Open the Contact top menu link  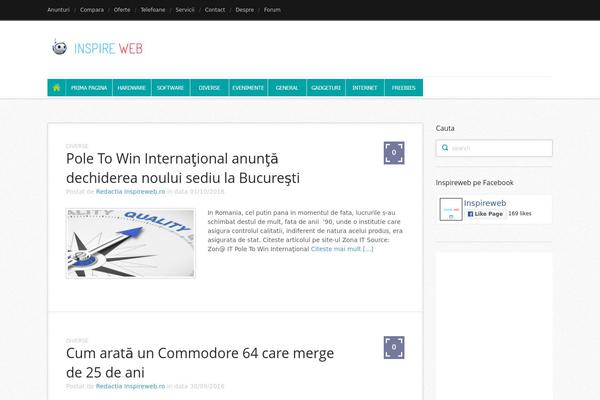pyautogui.click(x=215, y=10)
